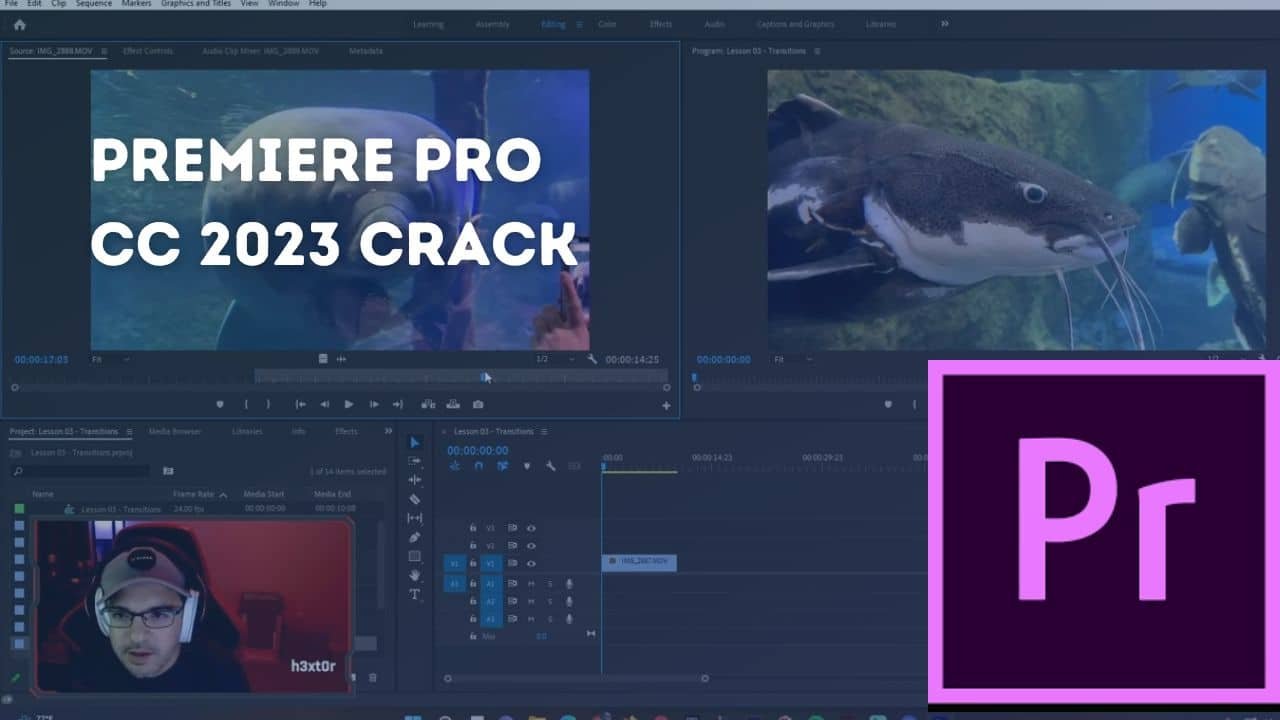Image resolution: width=1280 pixels, height=720 pixels.
Task: Click the Timeline playhead at 00:00
Action: pos(603,466)
